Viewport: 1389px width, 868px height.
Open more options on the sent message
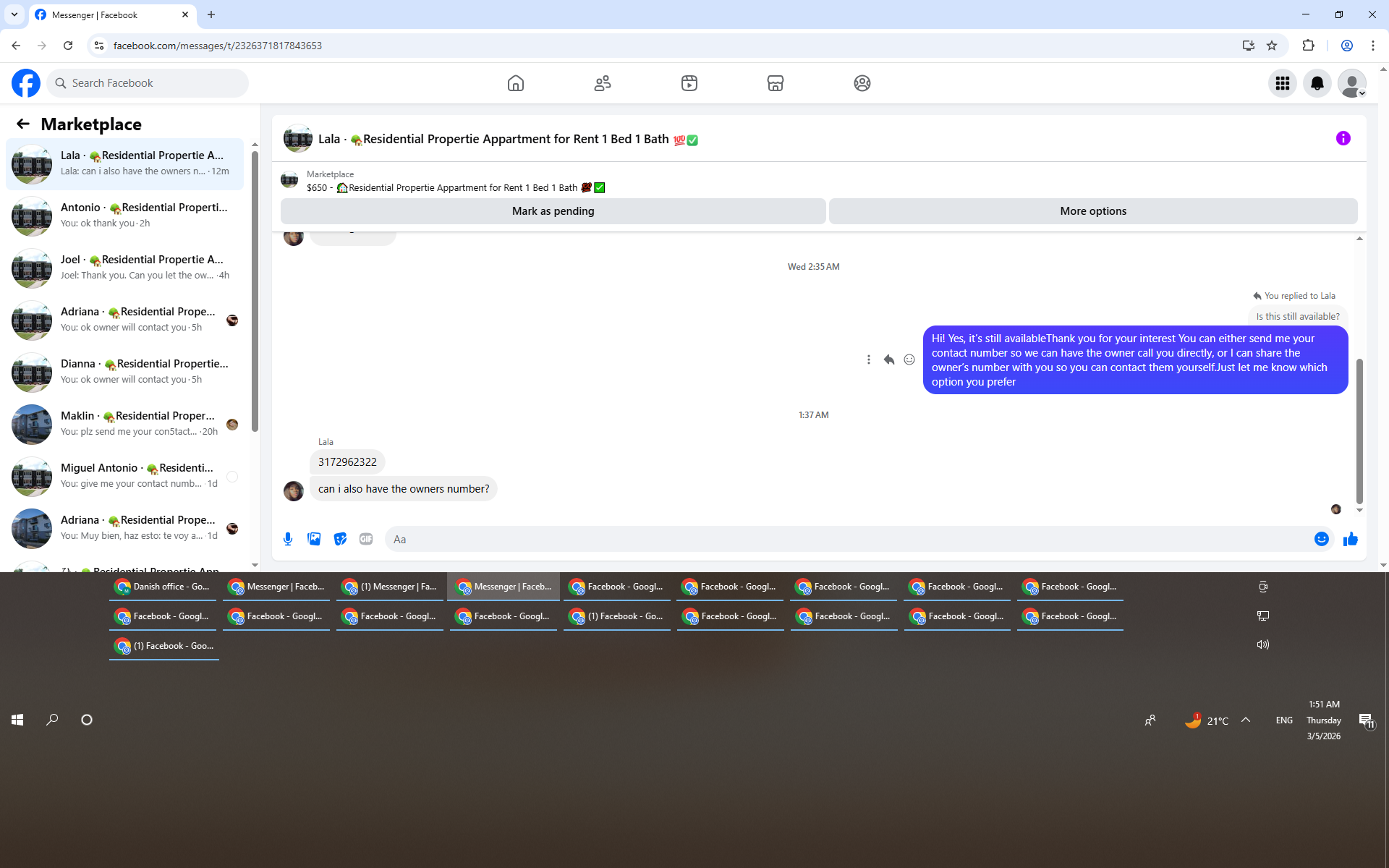pyautogui.click(x=869, y=359)
